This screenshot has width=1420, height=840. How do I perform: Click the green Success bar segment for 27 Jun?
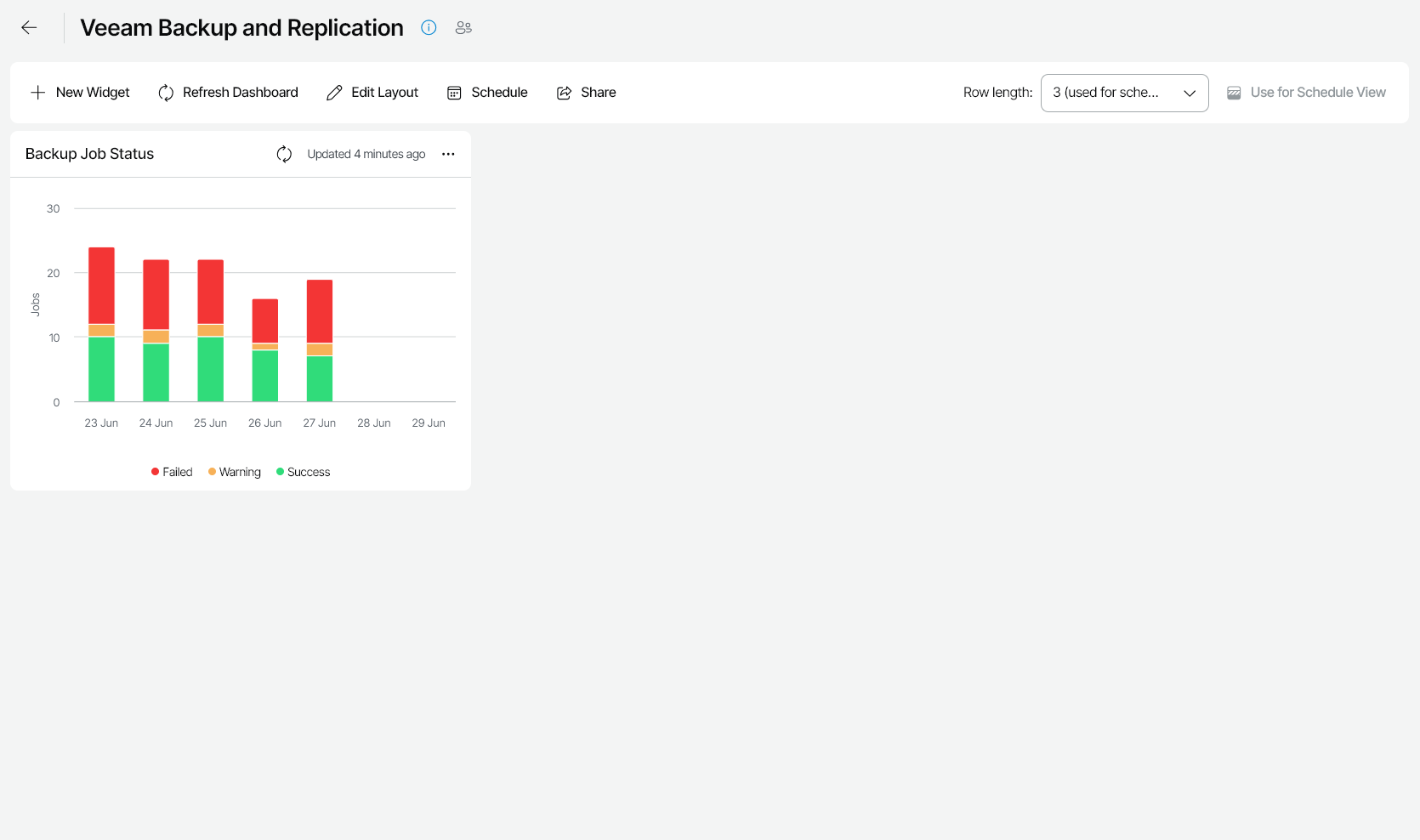(x=319, y=378)
